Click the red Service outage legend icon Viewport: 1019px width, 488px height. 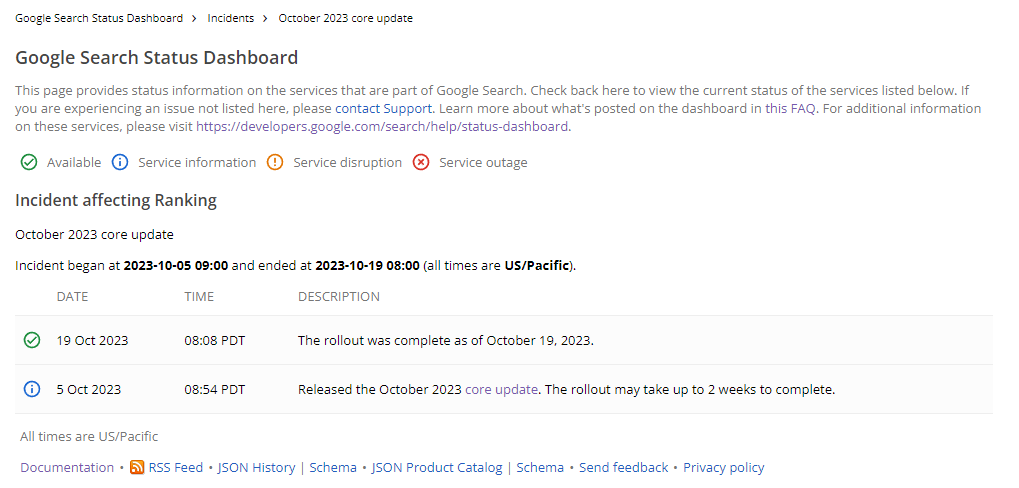point(421,163)
